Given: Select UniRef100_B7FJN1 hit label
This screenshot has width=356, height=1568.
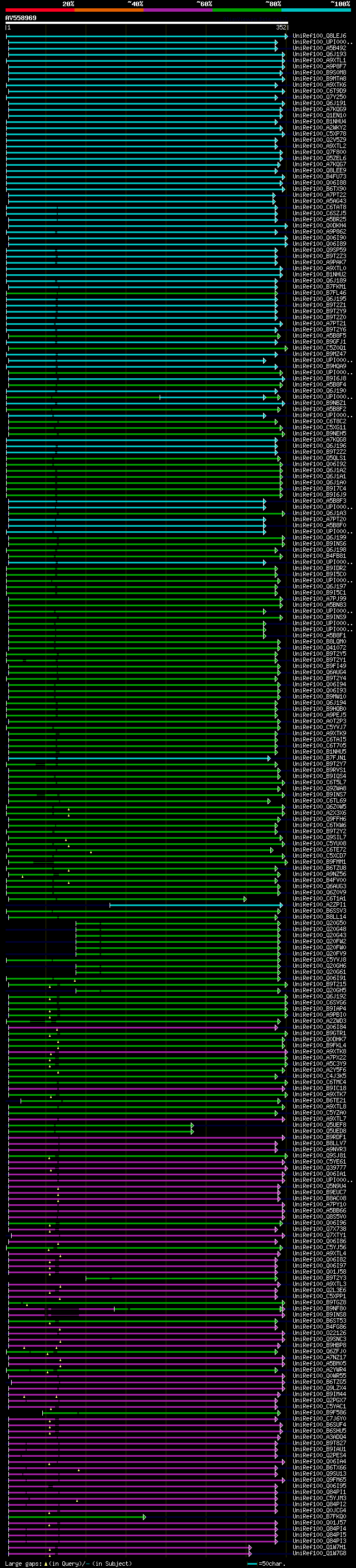Looking at the screenshot, I should (x=319, y=758).
